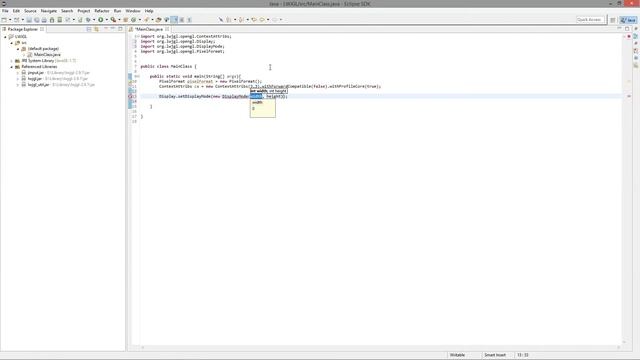
Task: Click the editor horizontal scrollbar
Action: [381, 348]
